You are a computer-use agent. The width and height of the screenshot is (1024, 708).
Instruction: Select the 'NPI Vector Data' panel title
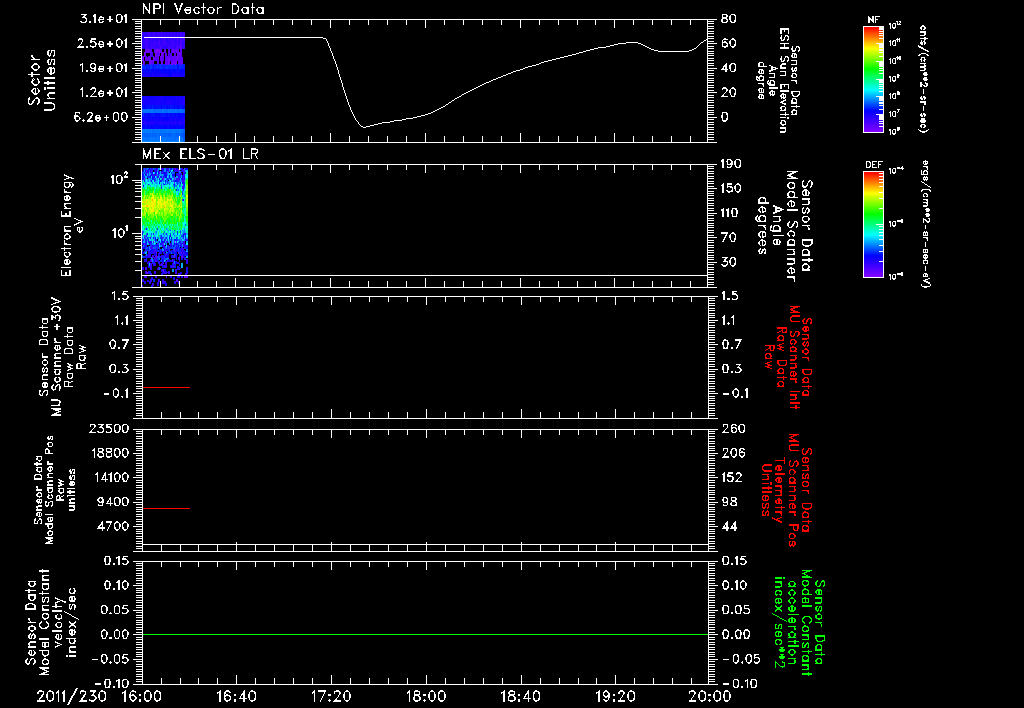point(203,9)
